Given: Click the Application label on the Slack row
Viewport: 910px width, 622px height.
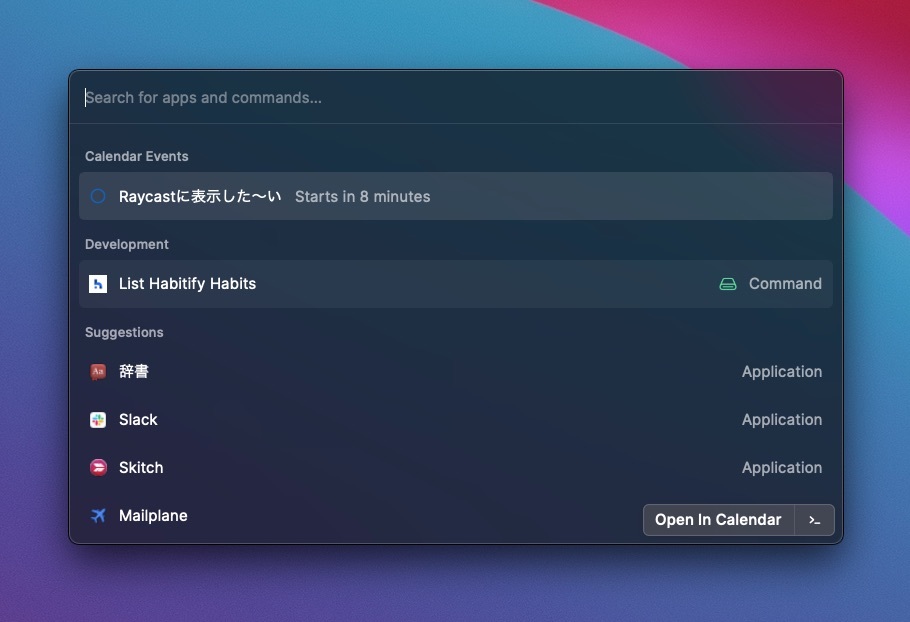Looking at the screenshot, I should click(782, 420).
